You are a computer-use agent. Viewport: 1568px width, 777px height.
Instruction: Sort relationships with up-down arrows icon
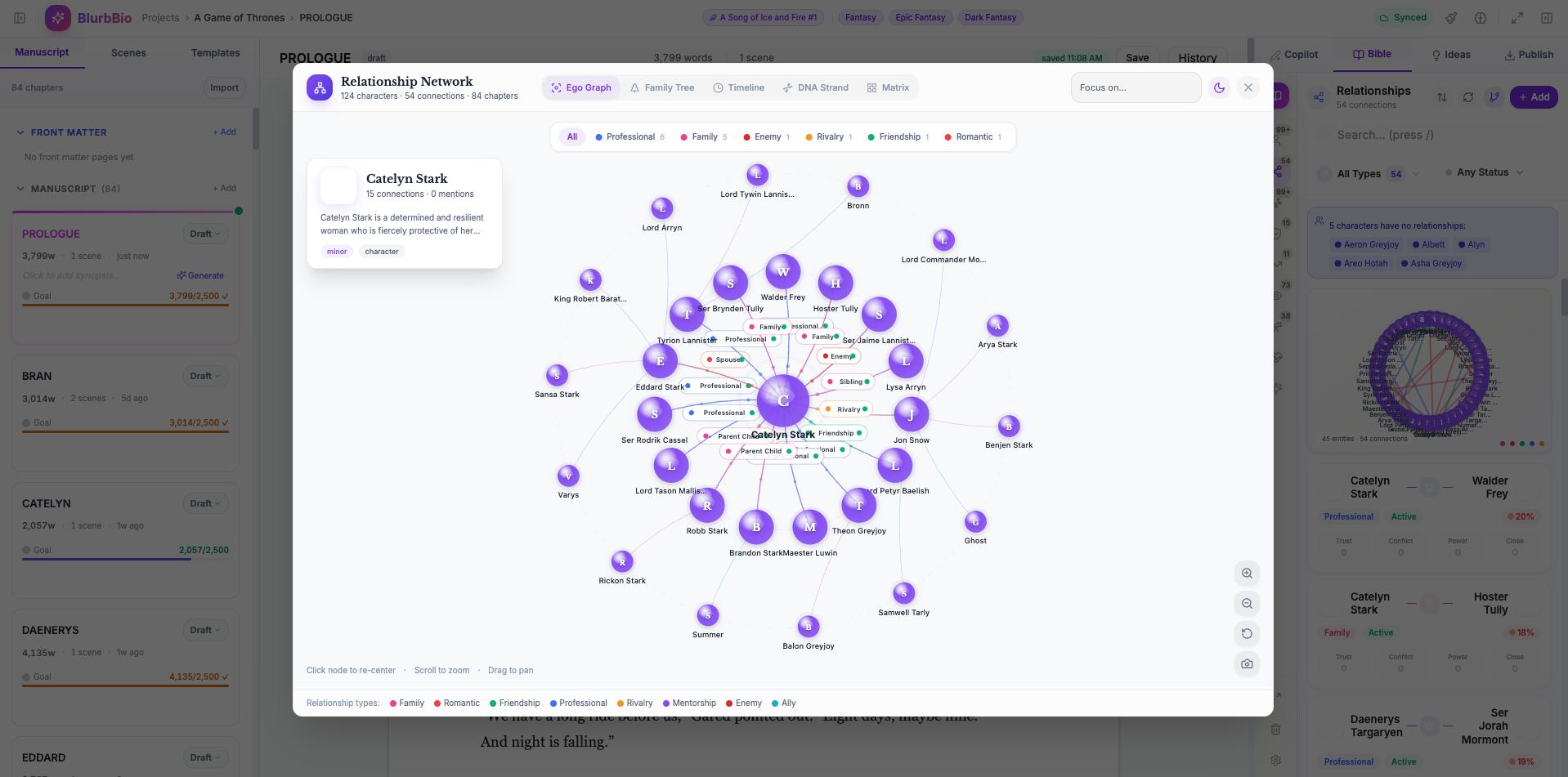(x=1442, y=97)
